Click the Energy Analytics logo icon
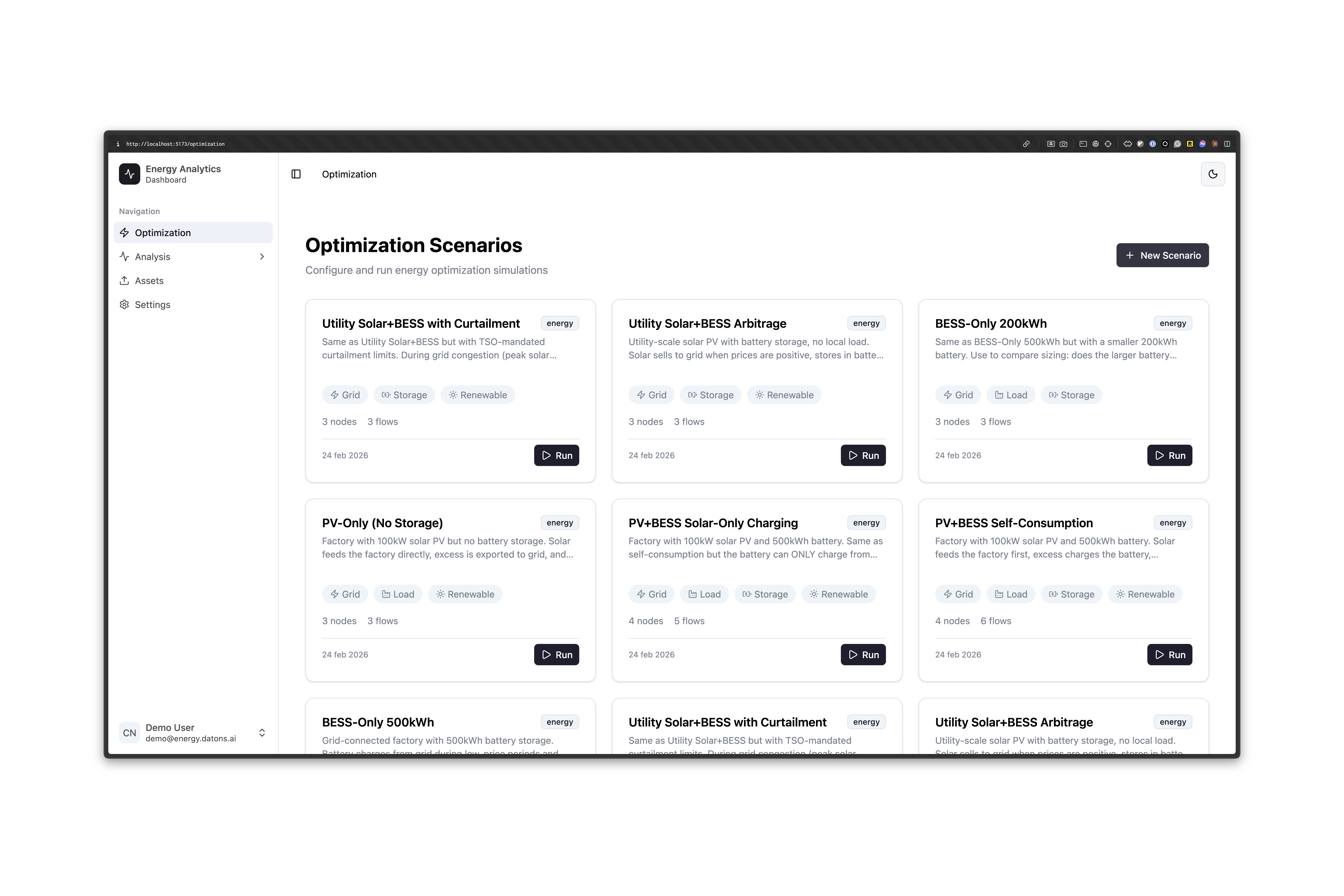Screen dimensions: 1344x896 130,174
